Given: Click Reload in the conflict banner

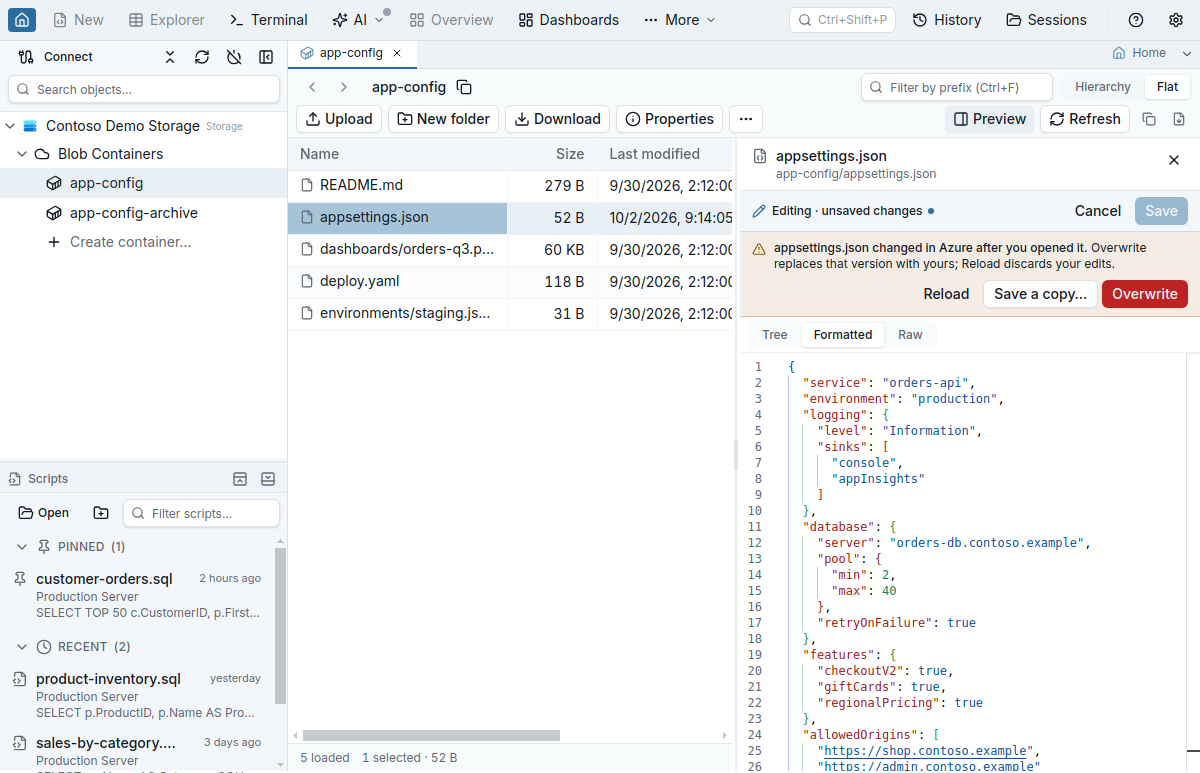Looking at the screenshot, I should [946, 294].
